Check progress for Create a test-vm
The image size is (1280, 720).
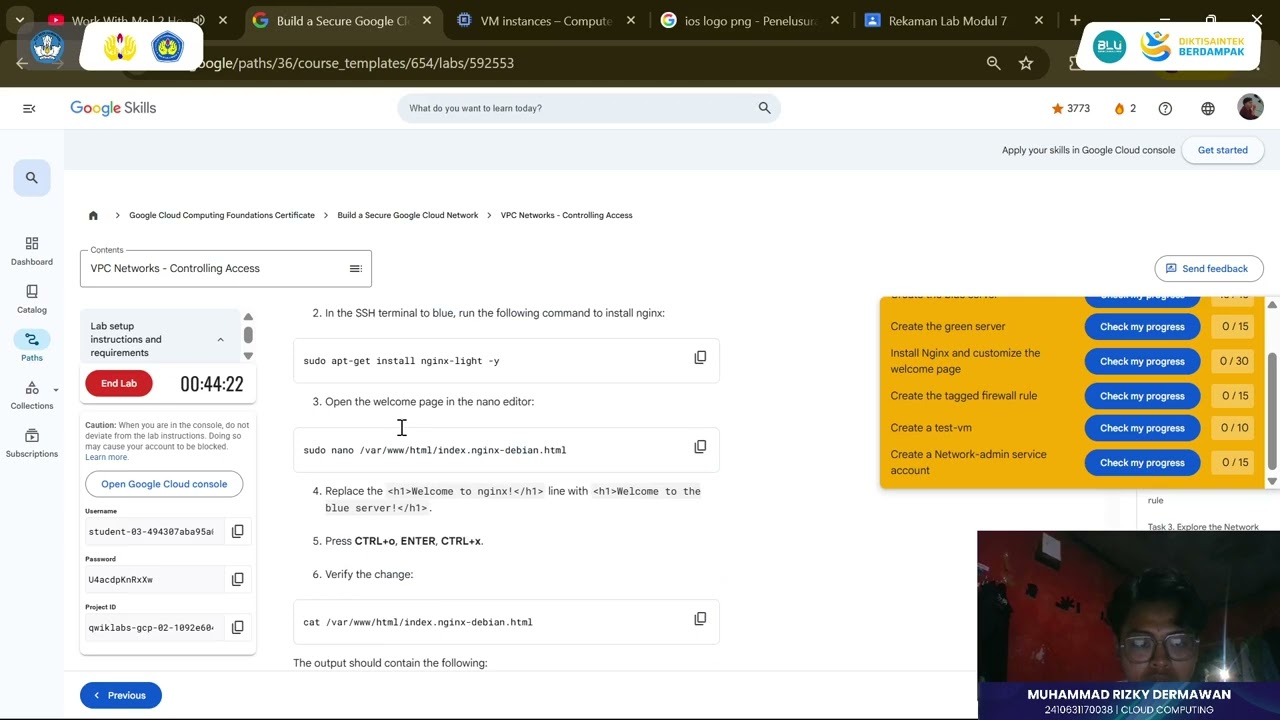1142,428
